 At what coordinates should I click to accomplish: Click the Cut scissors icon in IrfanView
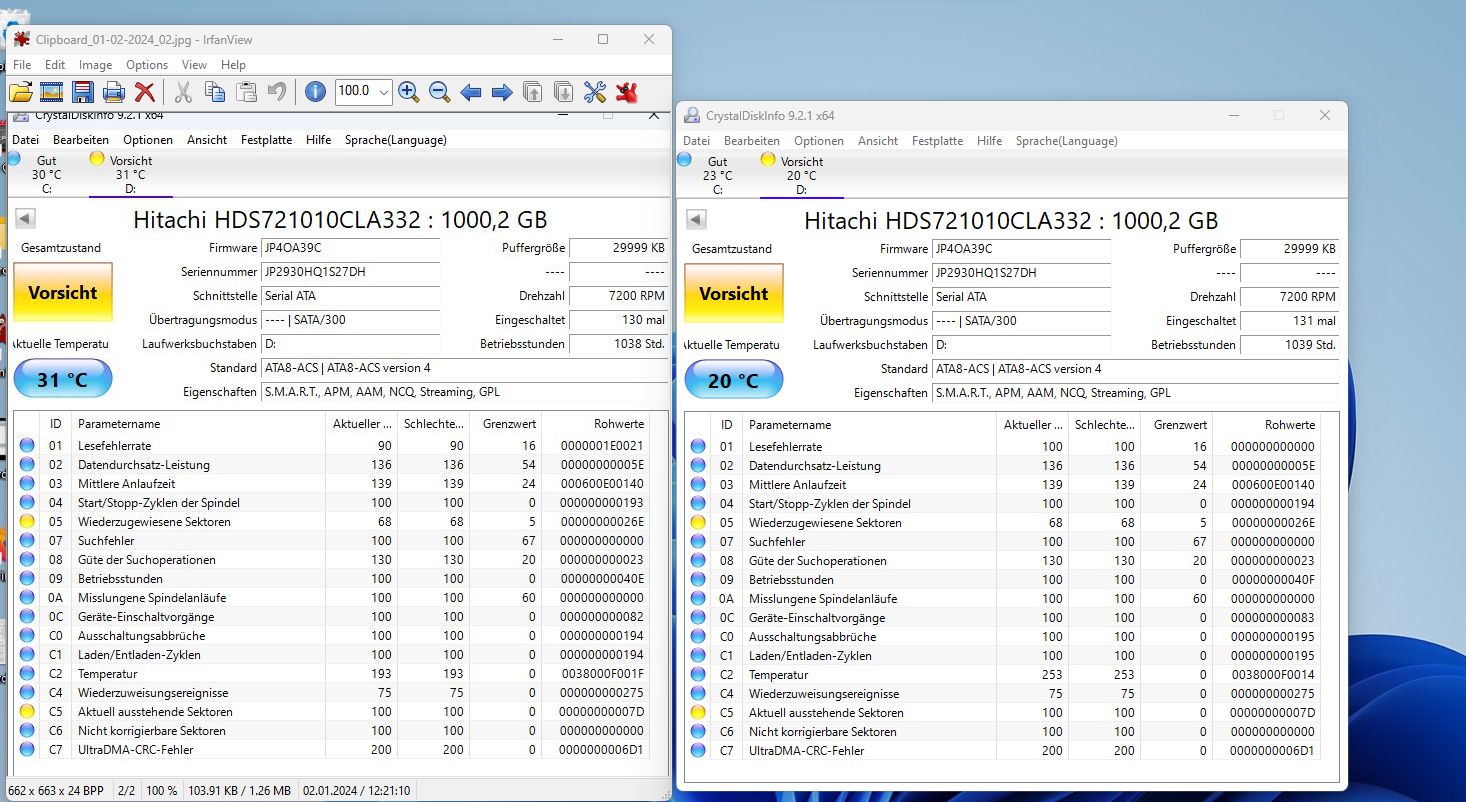point(183,92)
